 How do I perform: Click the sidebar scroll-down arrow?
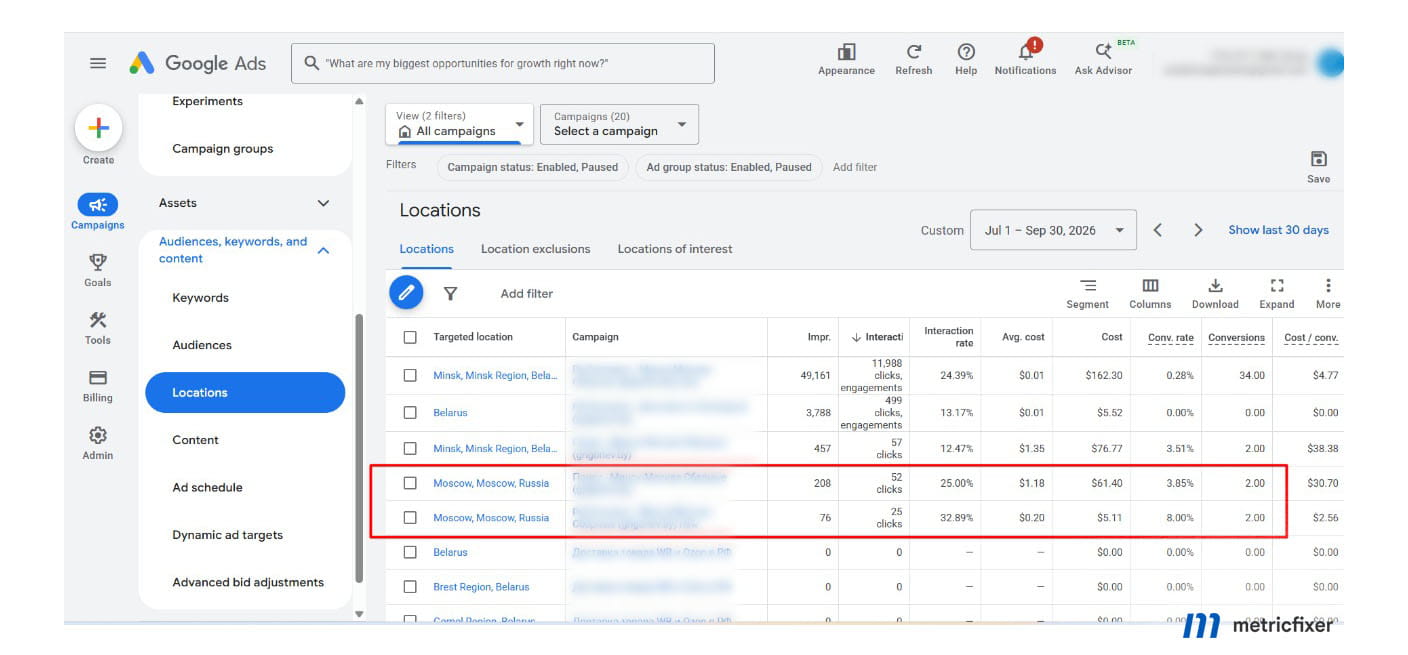360,614
